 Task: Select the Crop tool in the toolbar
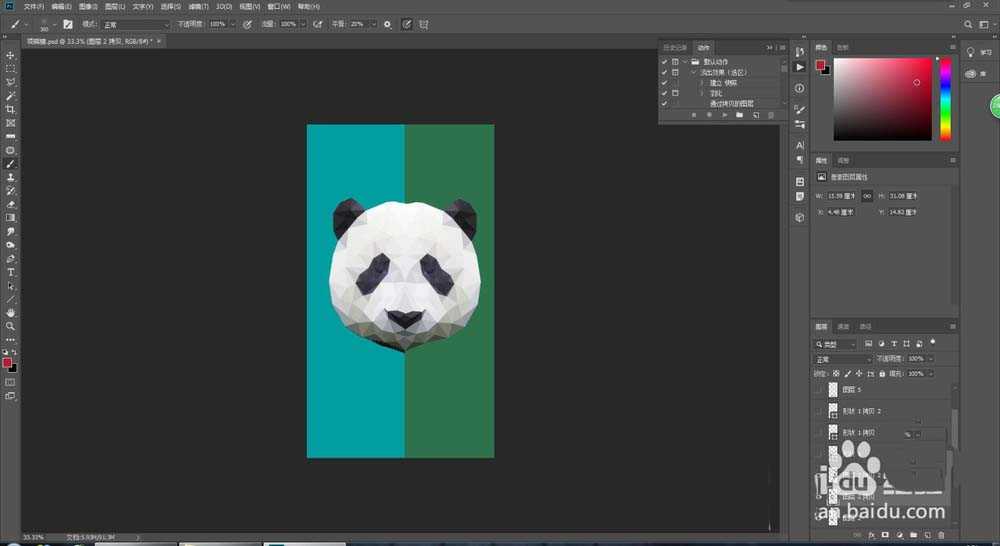pos(11,109)
